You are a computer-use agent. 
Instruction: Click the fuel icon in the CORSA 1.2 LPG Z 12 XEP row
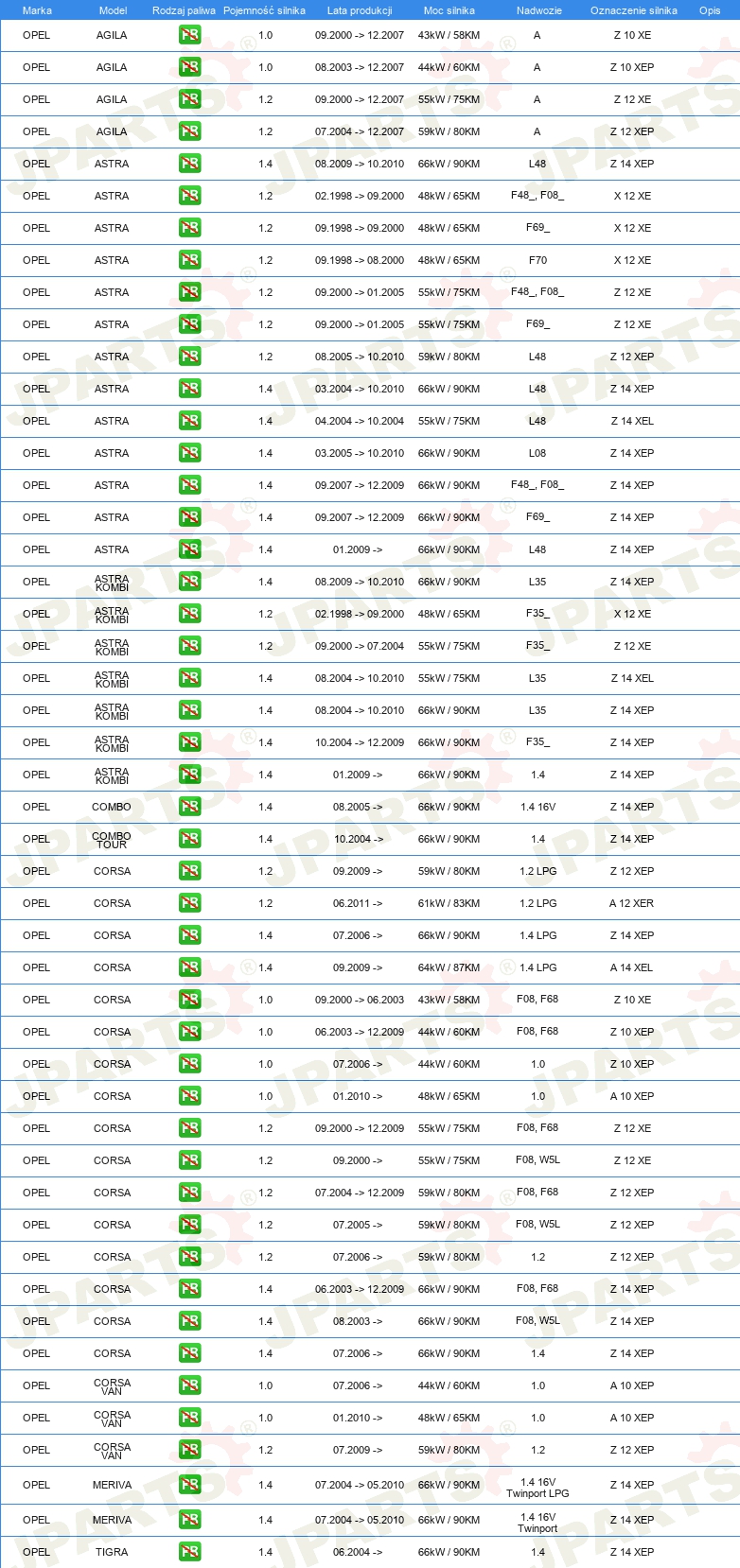point(189,871)
